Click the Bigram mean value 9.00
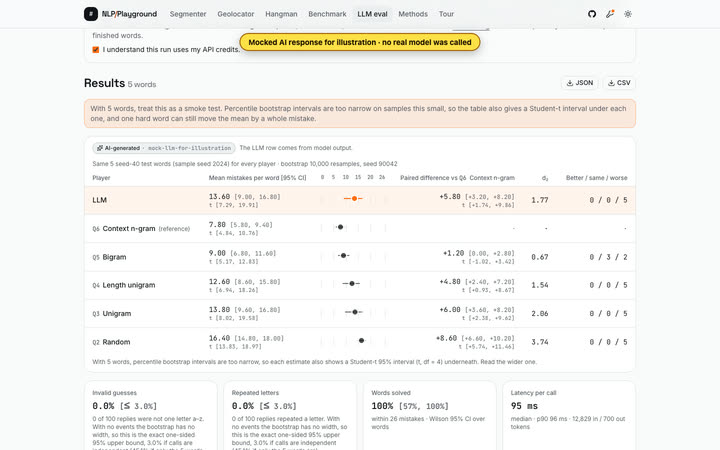Screen dimensions: 720x450 (217, 253)
